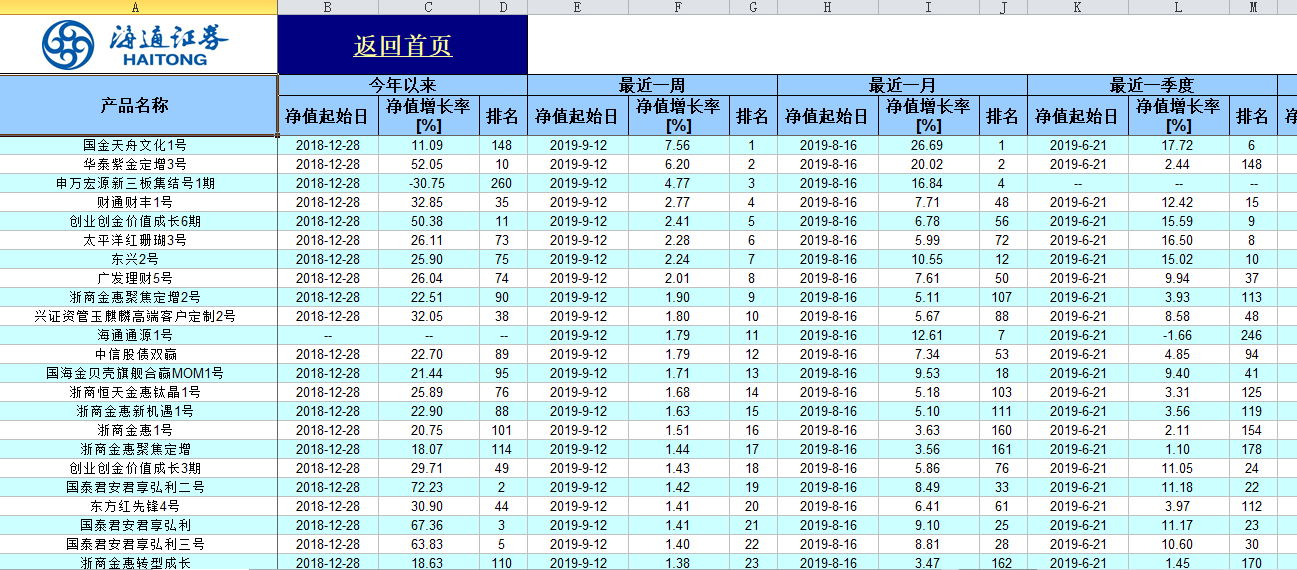Select column L header
1297x570 pixels.
[1178, 7]
